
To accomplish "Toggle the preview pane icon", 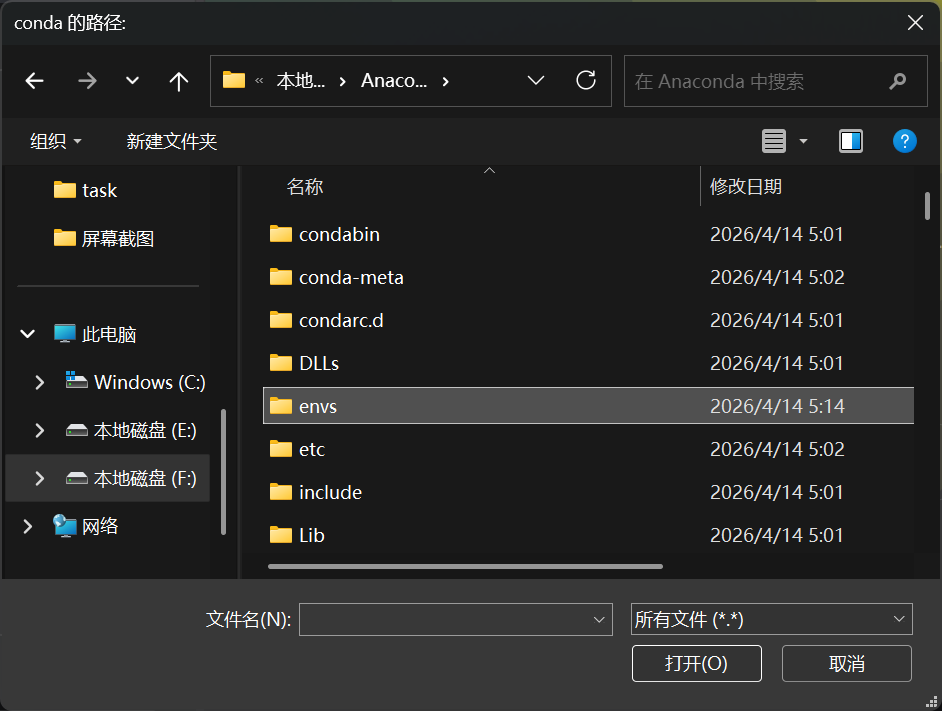I will click(x=851, y=141).
